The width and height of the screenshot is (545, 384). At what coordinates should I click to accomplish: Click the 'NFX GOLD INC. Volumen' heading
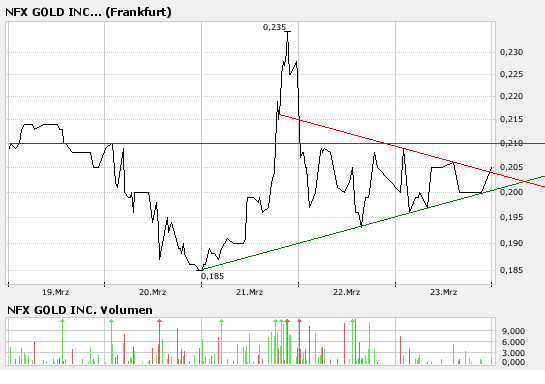coord(80,310)
